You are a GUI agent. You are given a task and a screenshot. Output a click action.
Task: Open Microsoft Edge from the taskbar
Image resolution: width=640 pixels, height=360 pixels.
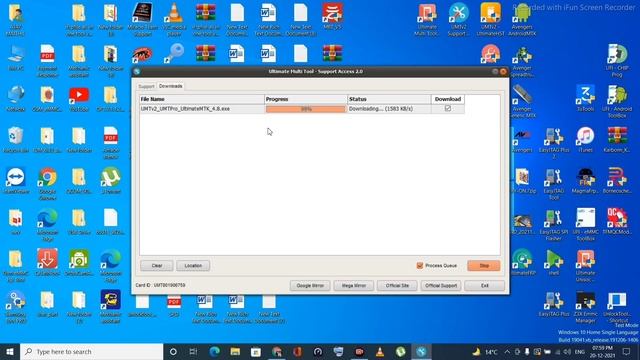point(214,352)
